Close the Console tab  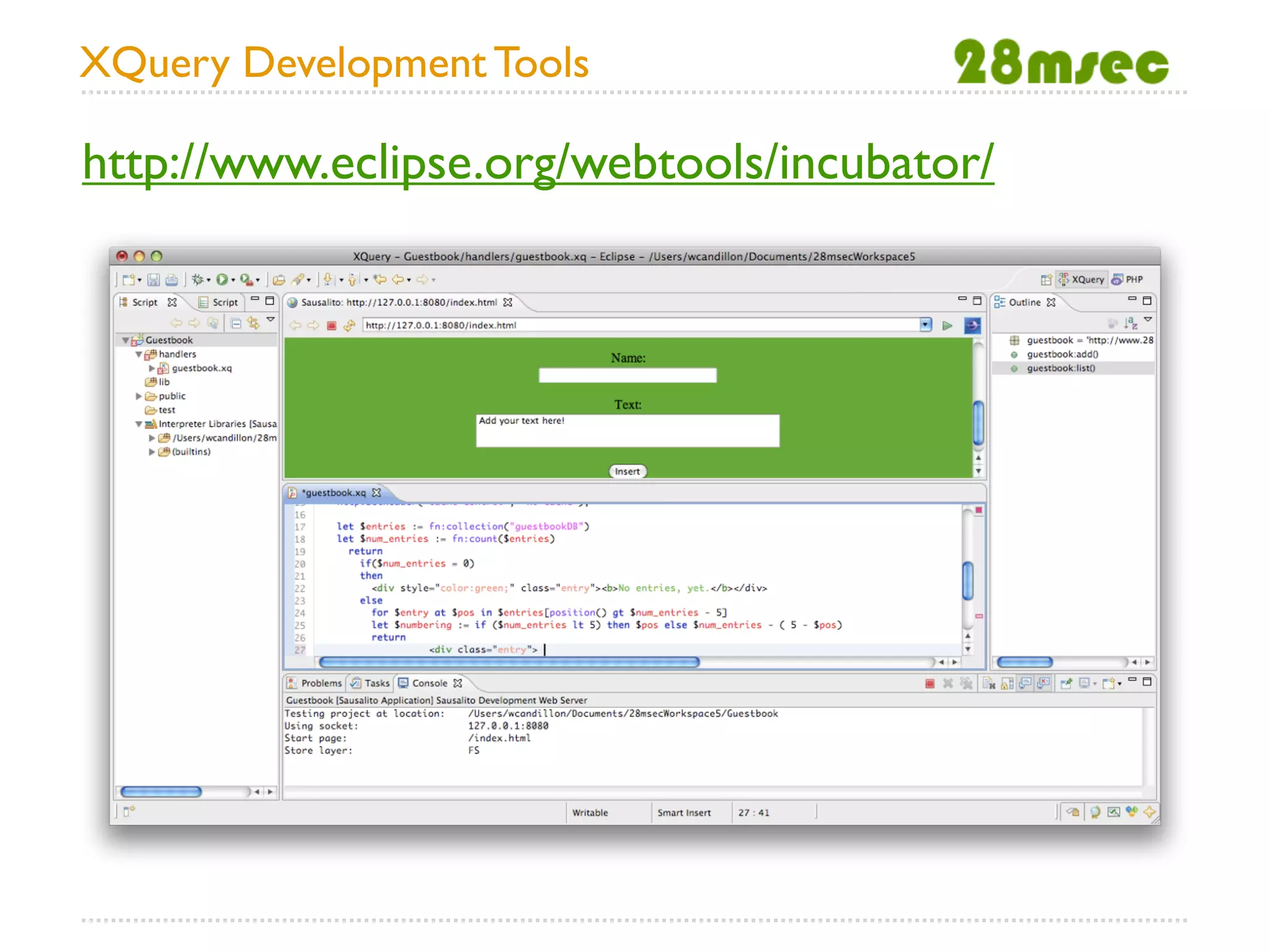point(458,683)
